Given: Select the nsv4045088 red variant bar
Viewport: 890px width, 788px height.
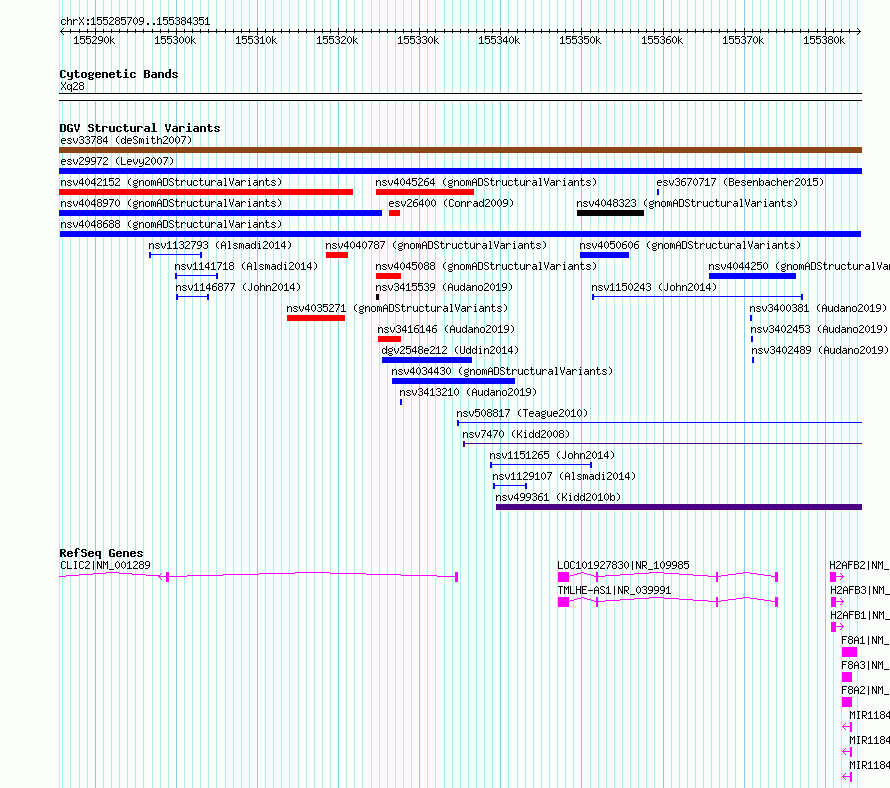Looking at the screenshot, I should pyautogui.click(x=388, y=276).
